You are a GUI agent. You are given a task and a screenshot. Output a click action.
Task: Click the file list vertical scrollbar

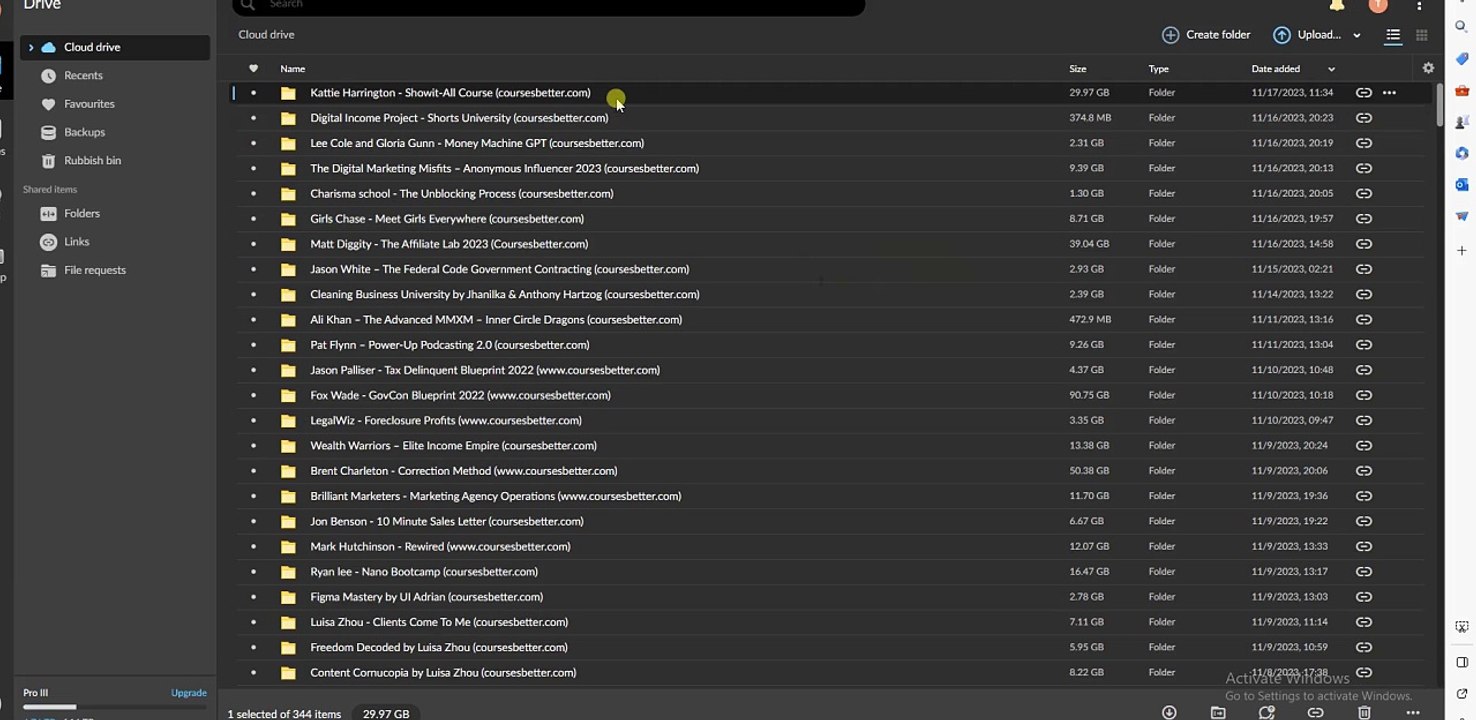(1439, 105)
